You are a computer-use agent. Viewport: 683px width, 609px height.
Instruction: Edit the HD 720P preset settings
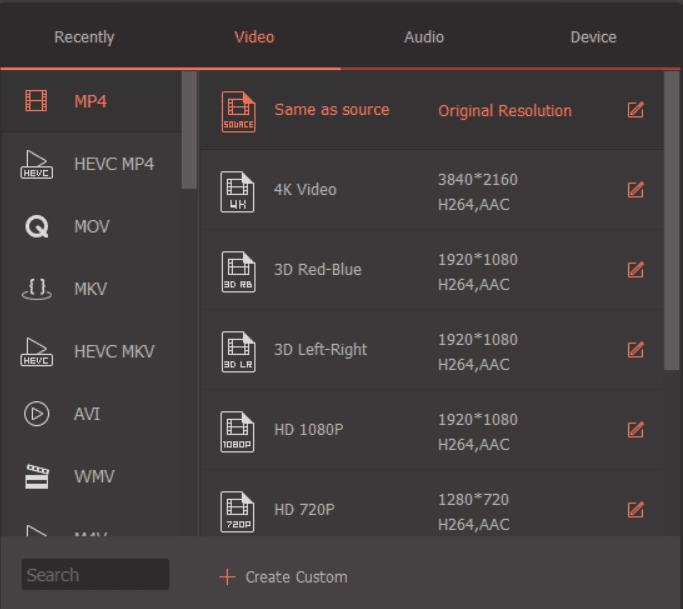pos(635,510)
